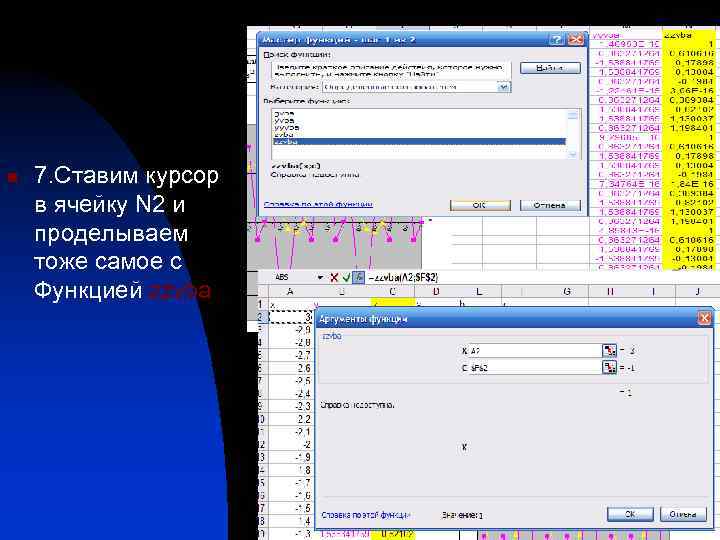Click the C argument field containing $F$2
Image resolution: width=720 pixels, height=540 pixels.
point(535,367)
